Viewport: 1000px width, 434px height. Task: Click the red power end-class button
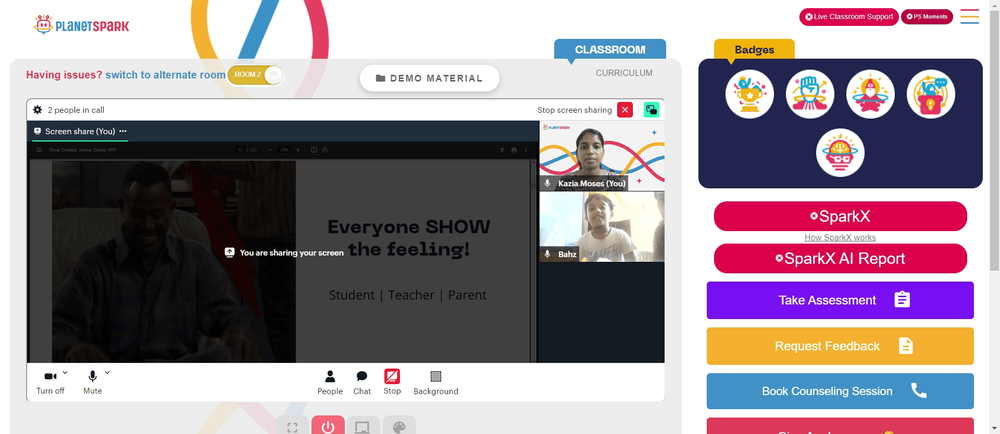point(328,426)
